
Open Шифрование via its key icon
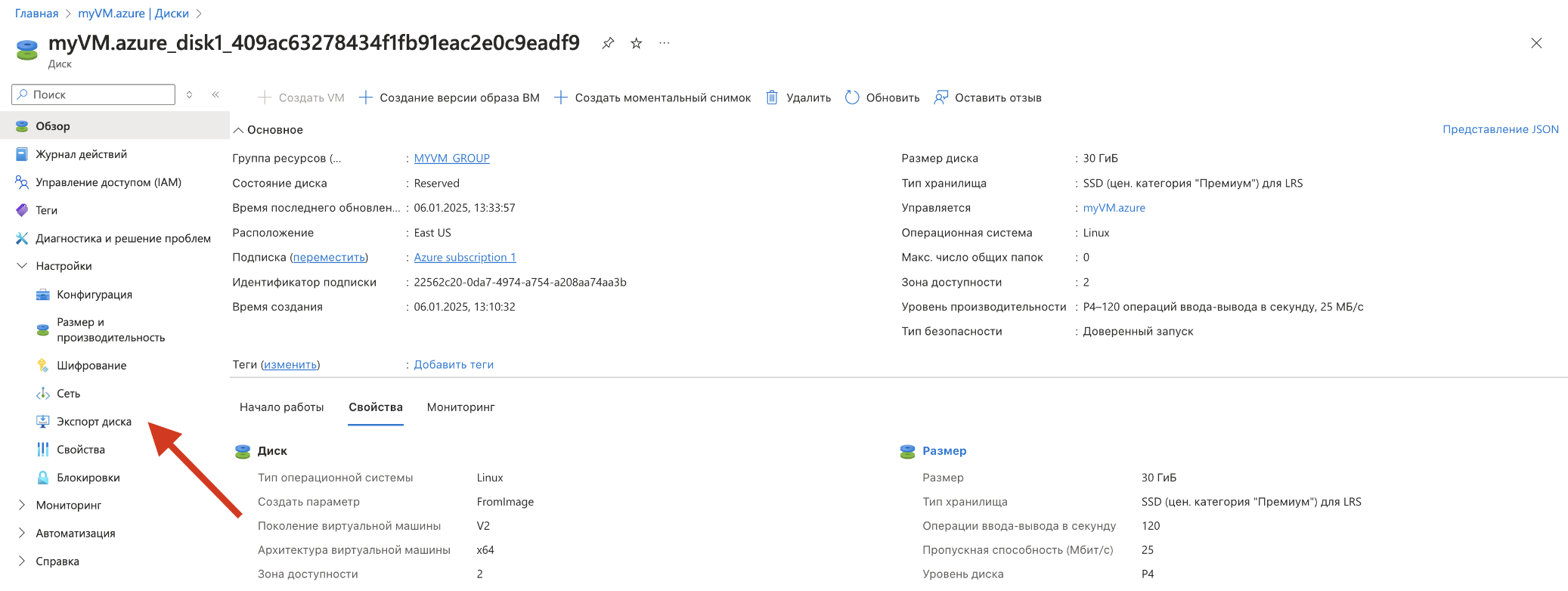pos(43,366)
